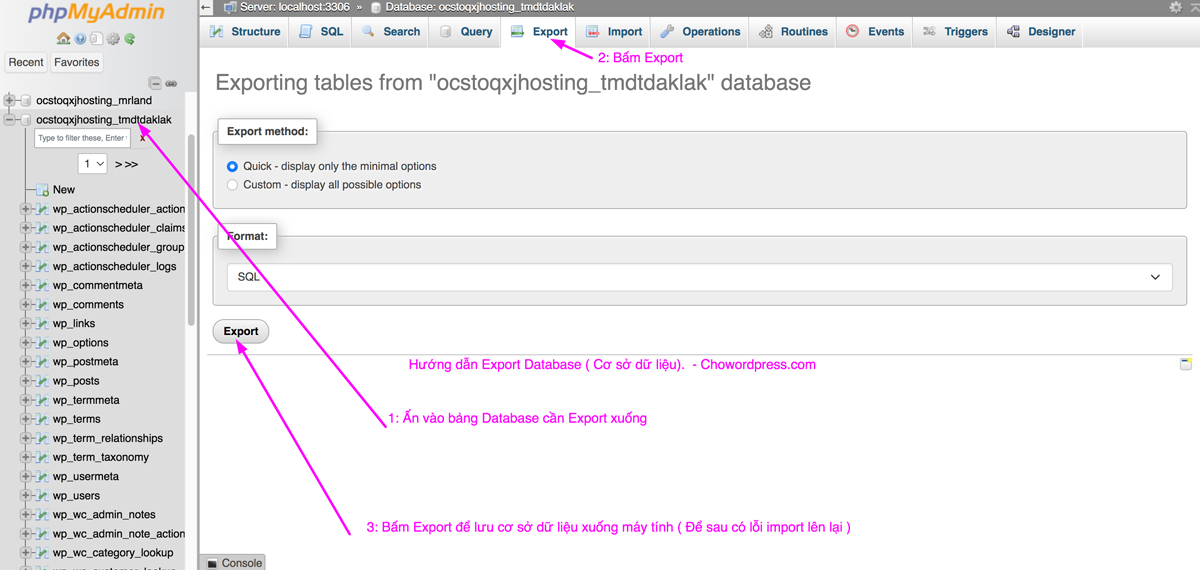Click the back arrow left of Server breadcrumb

[x=207, y=7]
